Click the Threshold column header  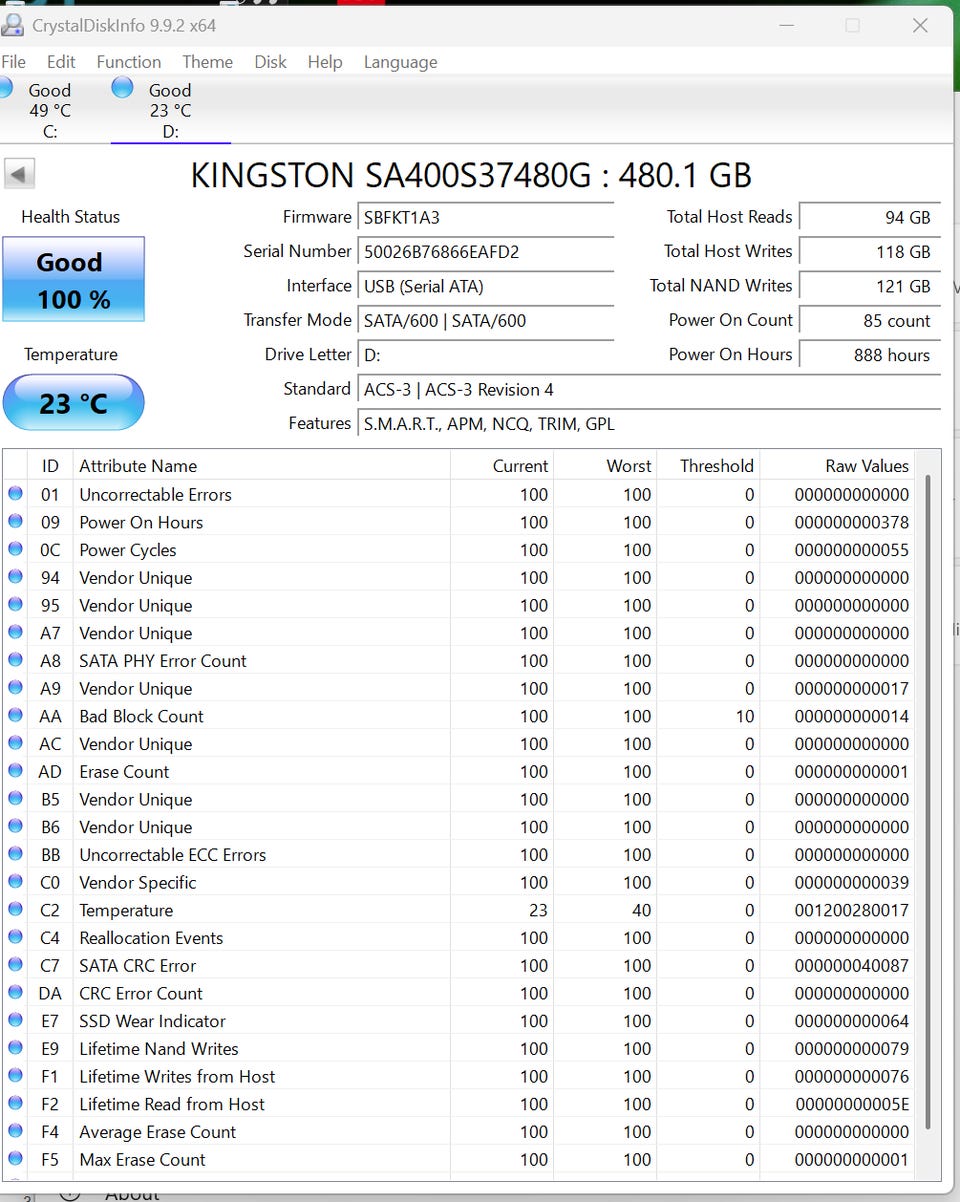708,466
